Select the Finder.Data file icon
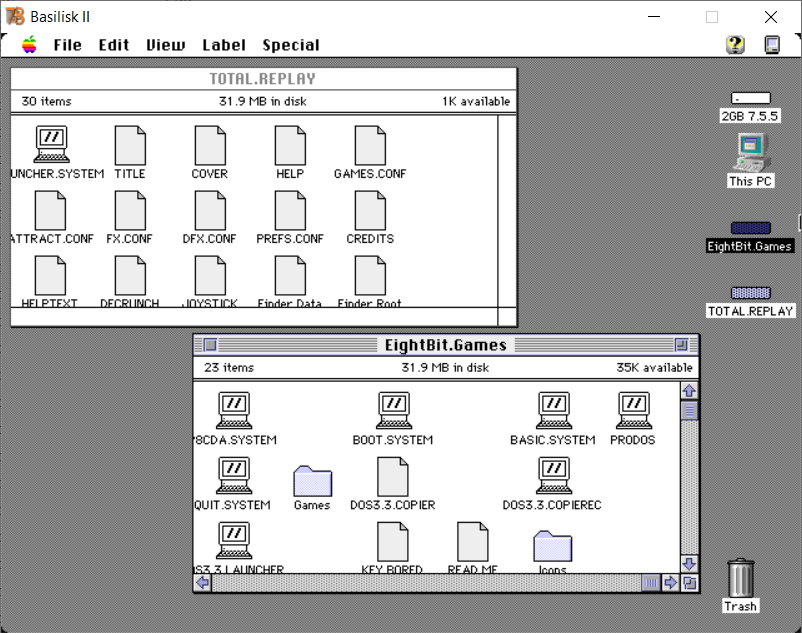The image size is (802, 633). pyautogui.click(x=290, y=275)
